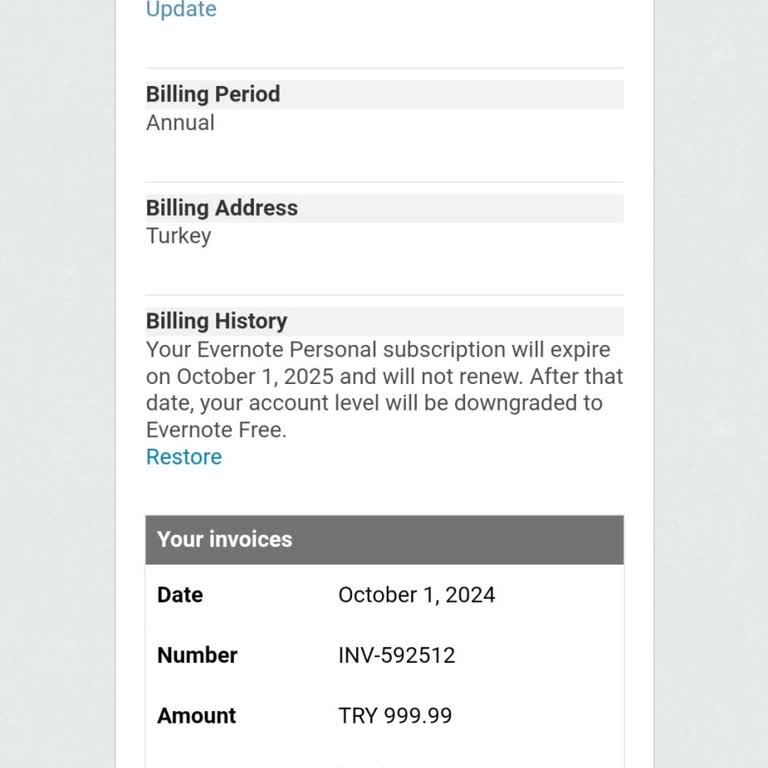Click the 'will not renew' notice text
This screenshot has width=768, height=768.
point(446,377)
